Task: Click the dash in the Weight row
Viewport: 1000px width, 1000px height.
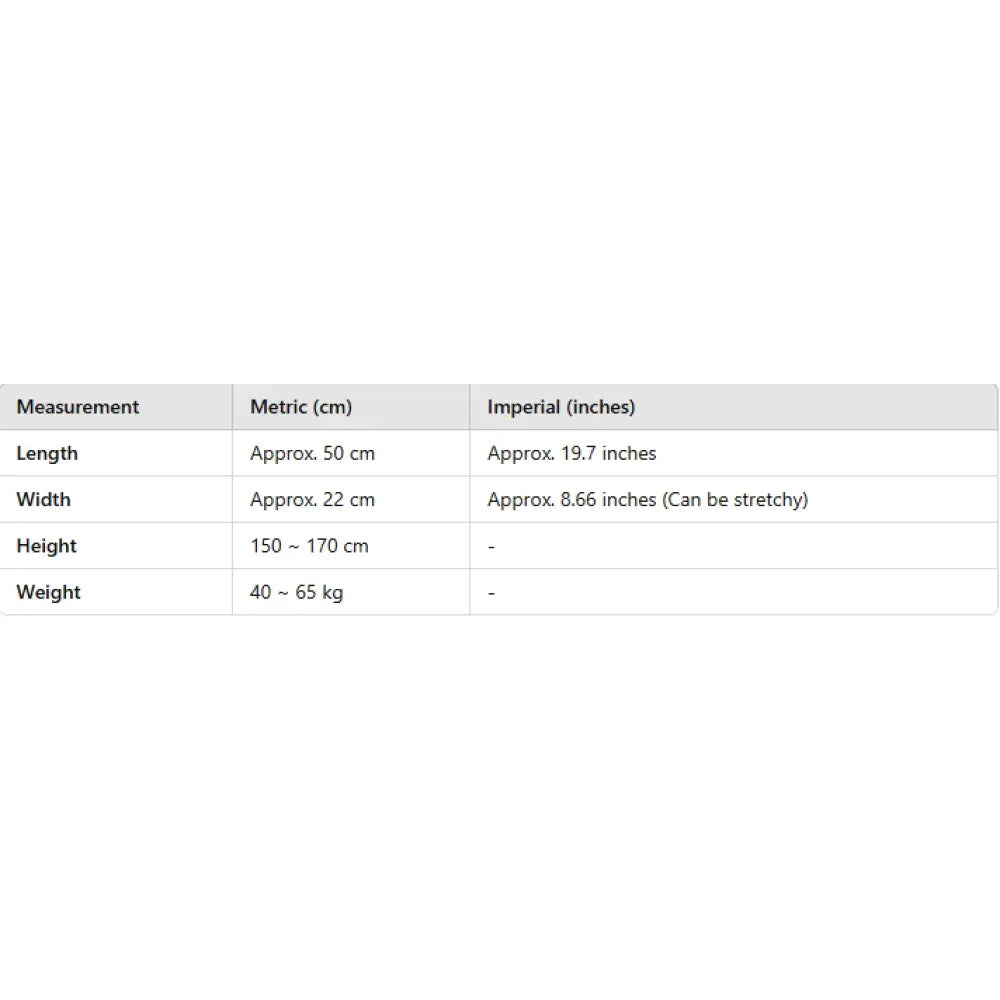Action: [491, 593]
